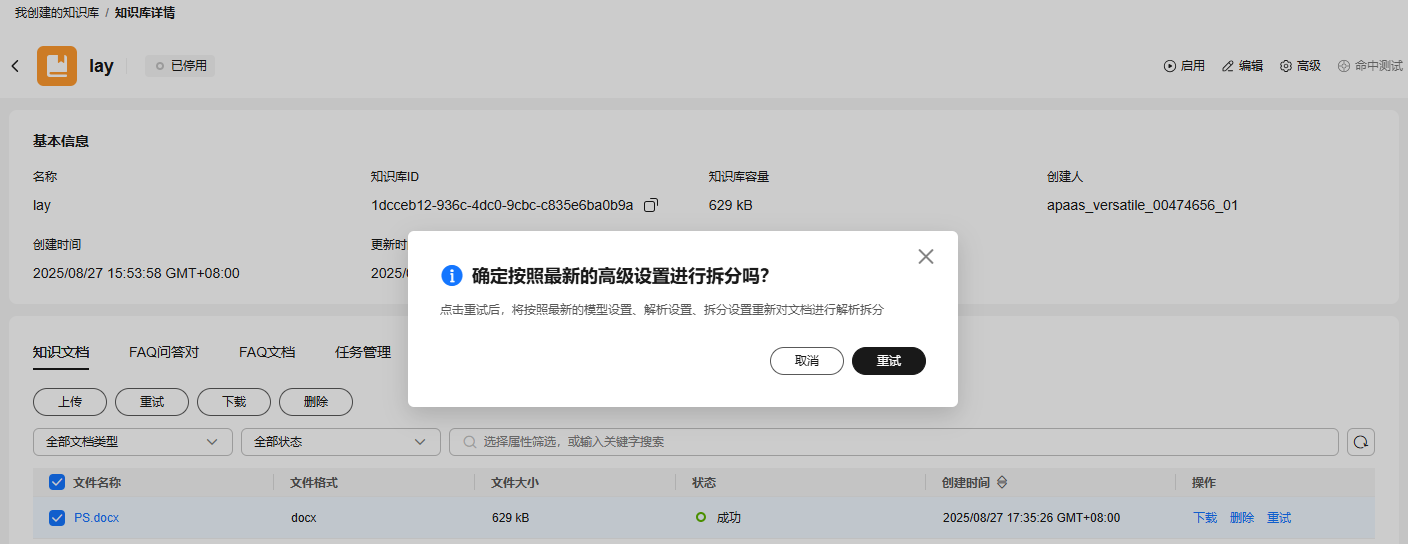Click the attribute filter search field
This screenshot has height=544, width=1408.
coord(893,442)
